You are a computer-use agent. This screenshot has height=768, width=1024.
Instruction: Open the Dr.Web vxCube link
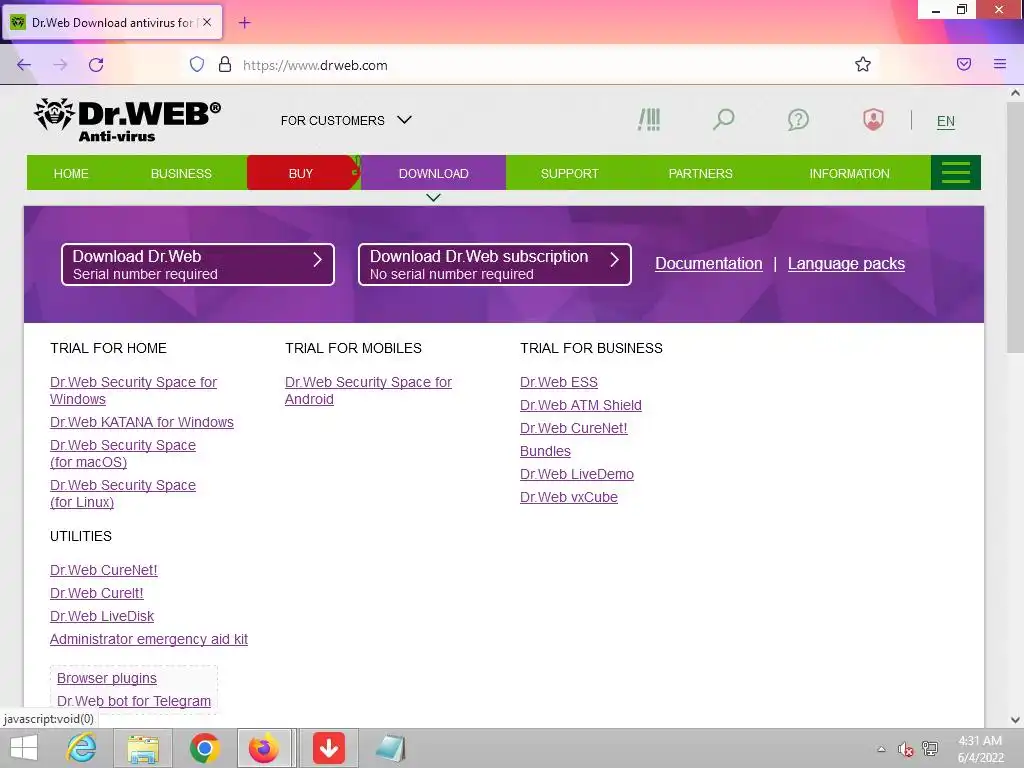coord(569,497)
